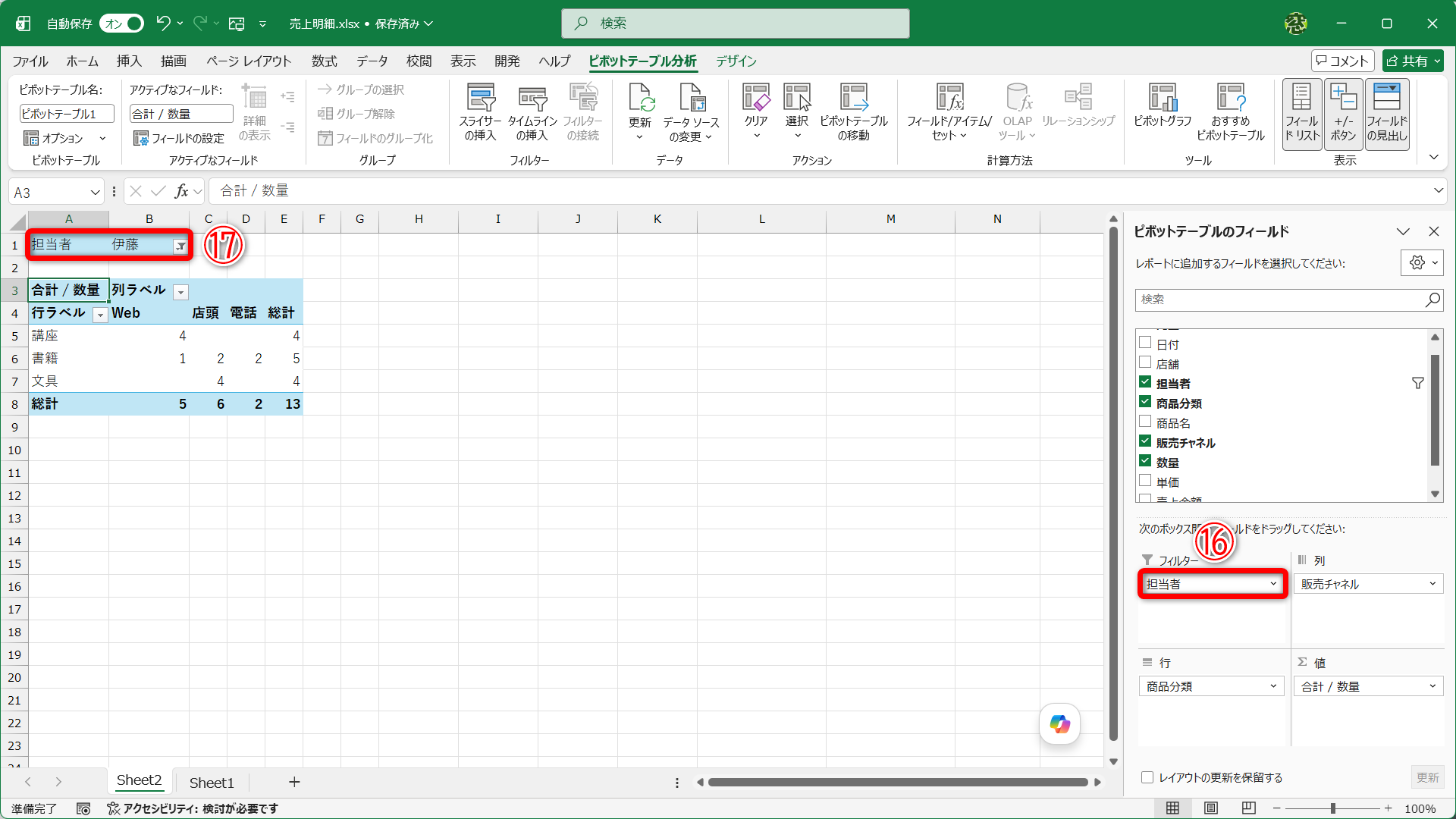1456x819 pixels.
Task: Close the PivotTable Fields pane
Action: [x=1433, y=231]
